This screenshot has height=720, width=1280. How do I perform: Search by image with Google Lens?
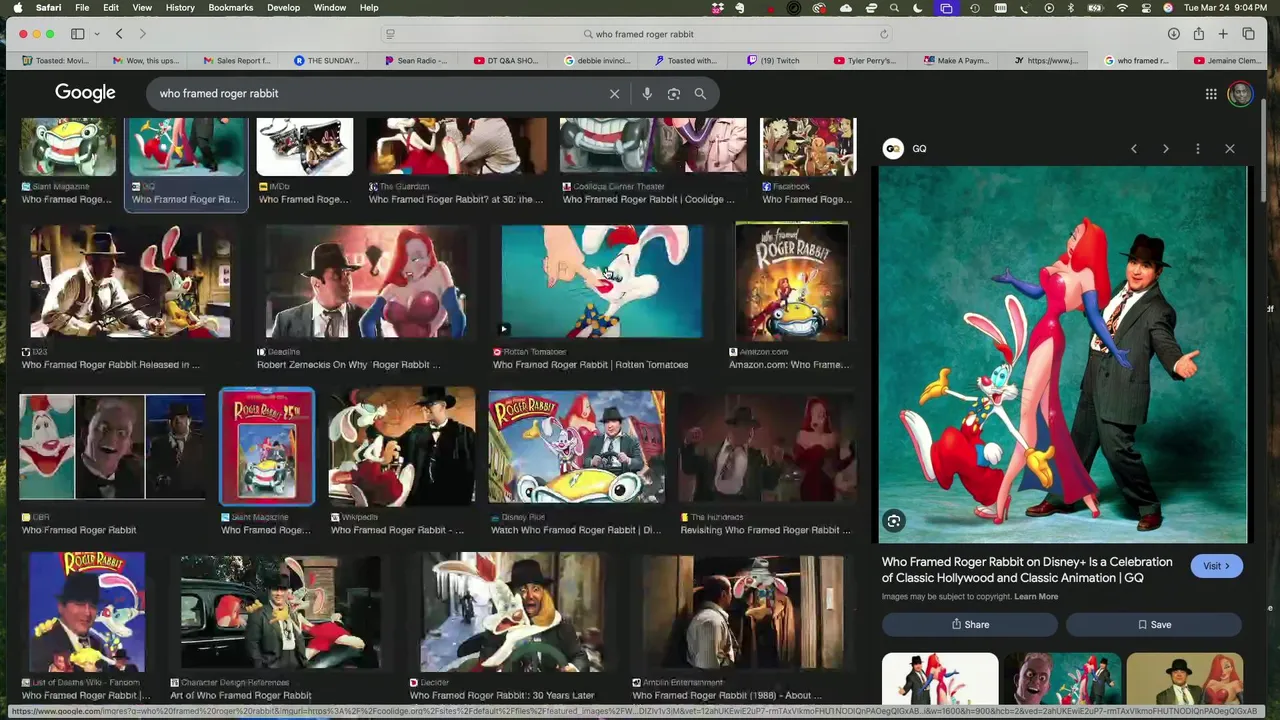[x=674, y=94]
